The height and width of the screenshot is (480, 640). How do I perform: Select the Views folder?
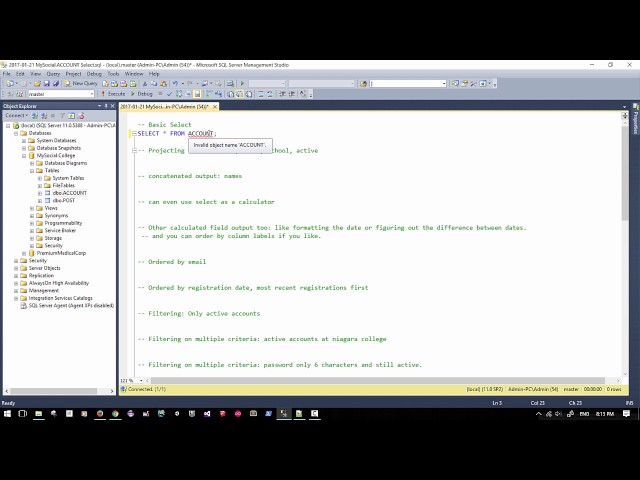(51, 208)
